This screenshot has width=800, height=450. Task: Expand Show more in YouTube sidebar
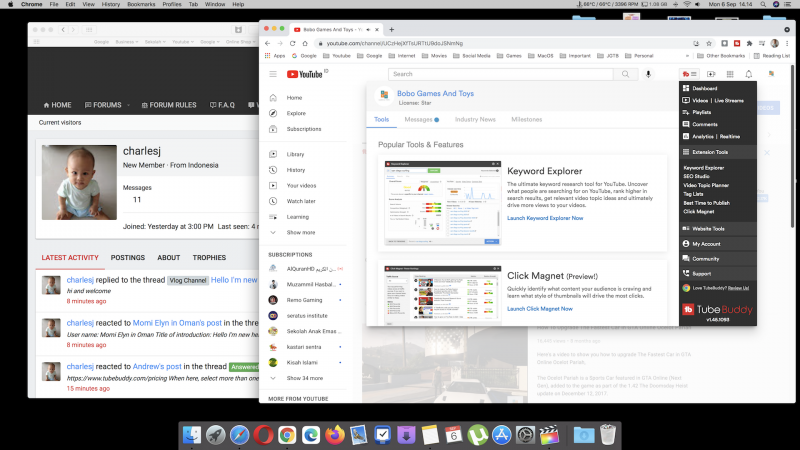(300, 232)
